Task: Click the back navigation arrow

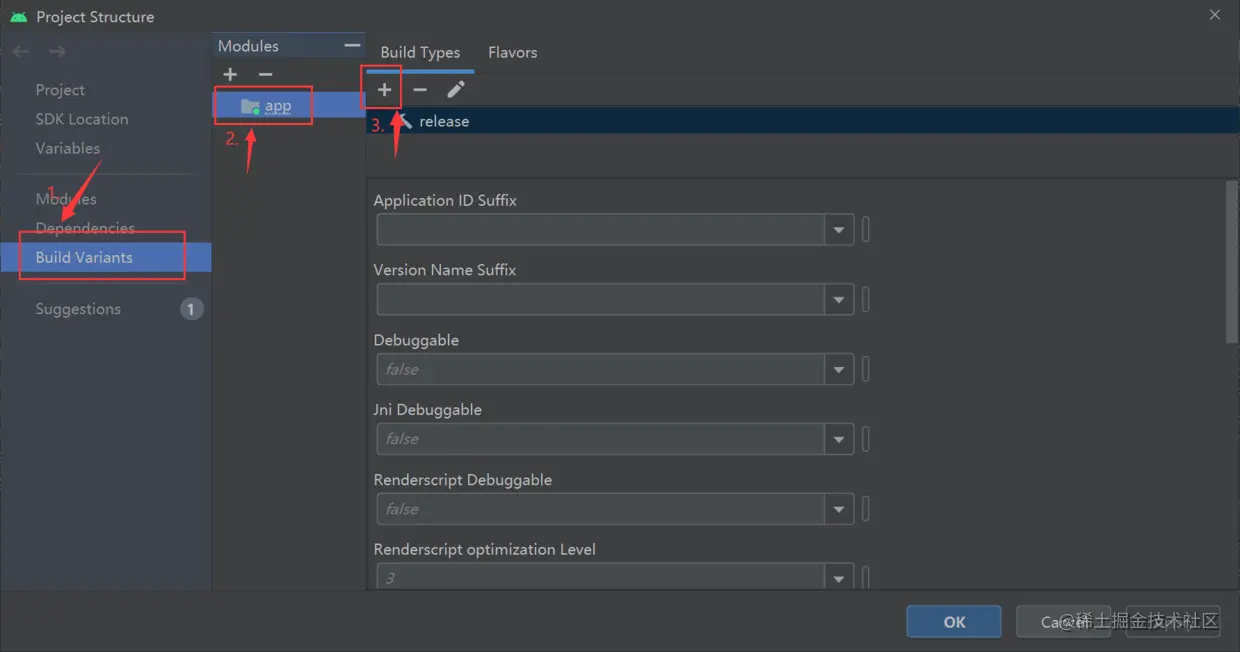Action: pyautogui.click(x=21, y=51)
